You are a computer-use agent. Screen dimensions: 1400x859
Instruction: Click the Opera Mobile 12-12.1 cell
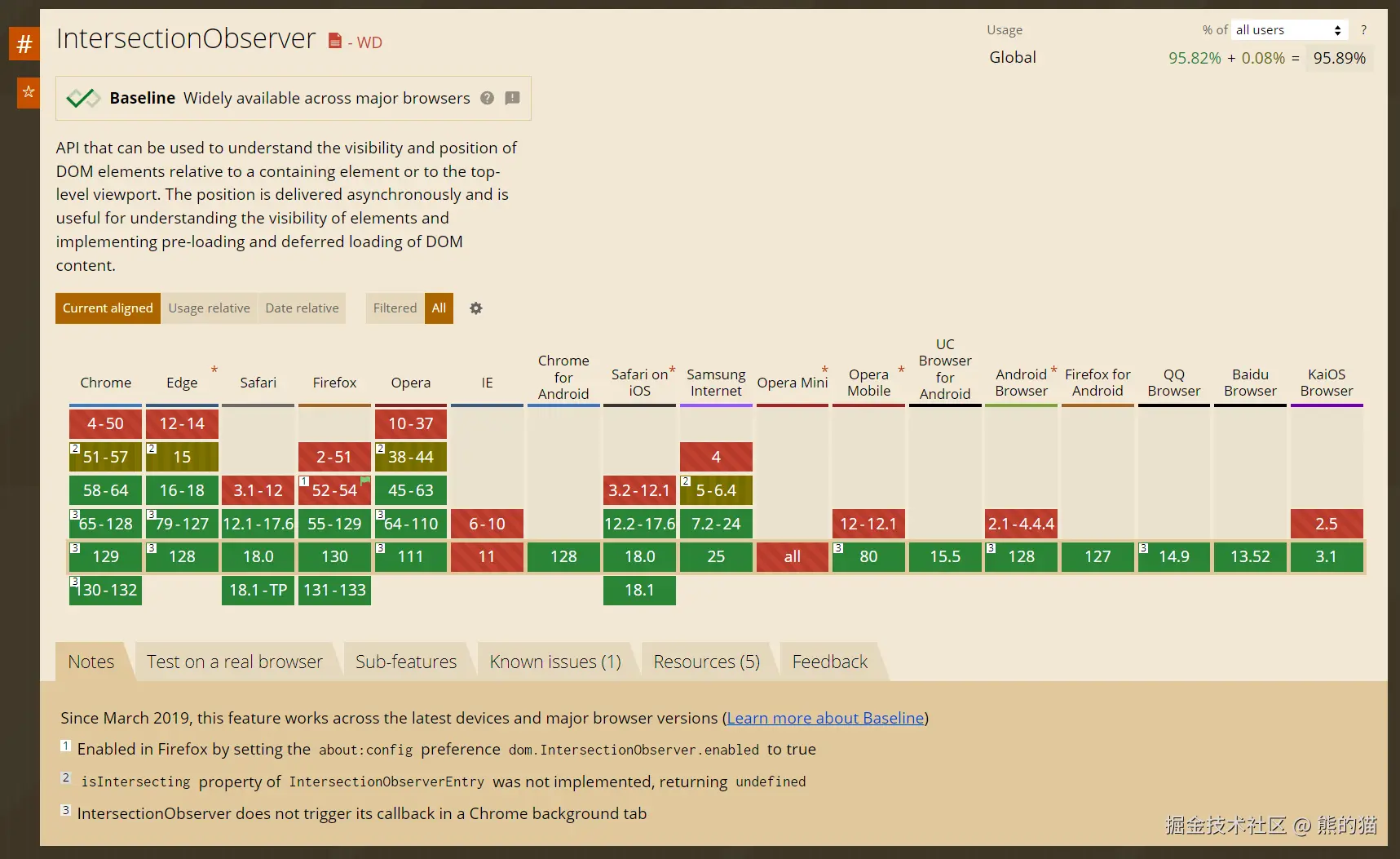coord(868,524)
